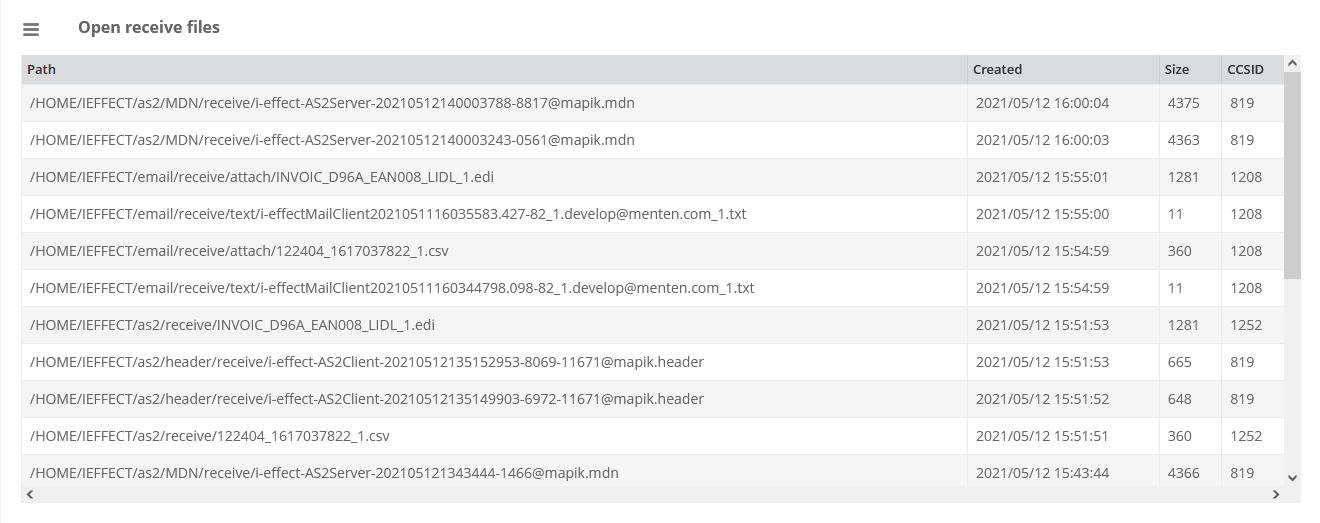Select the AS2Server 8817@mapik.mdn file row
This screenshot has height=523, width=1320.
pos(332,103)
